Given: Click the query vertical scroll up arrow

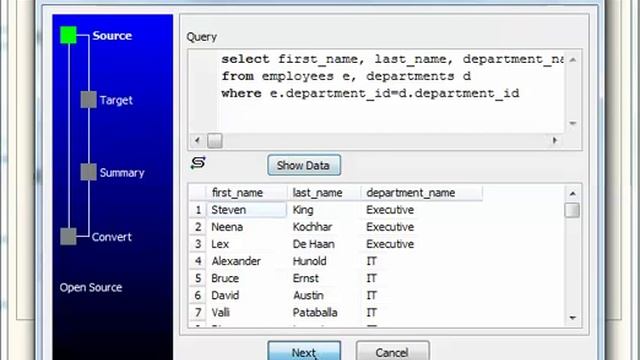Looking at the screenshot, I should coord(573,60).
